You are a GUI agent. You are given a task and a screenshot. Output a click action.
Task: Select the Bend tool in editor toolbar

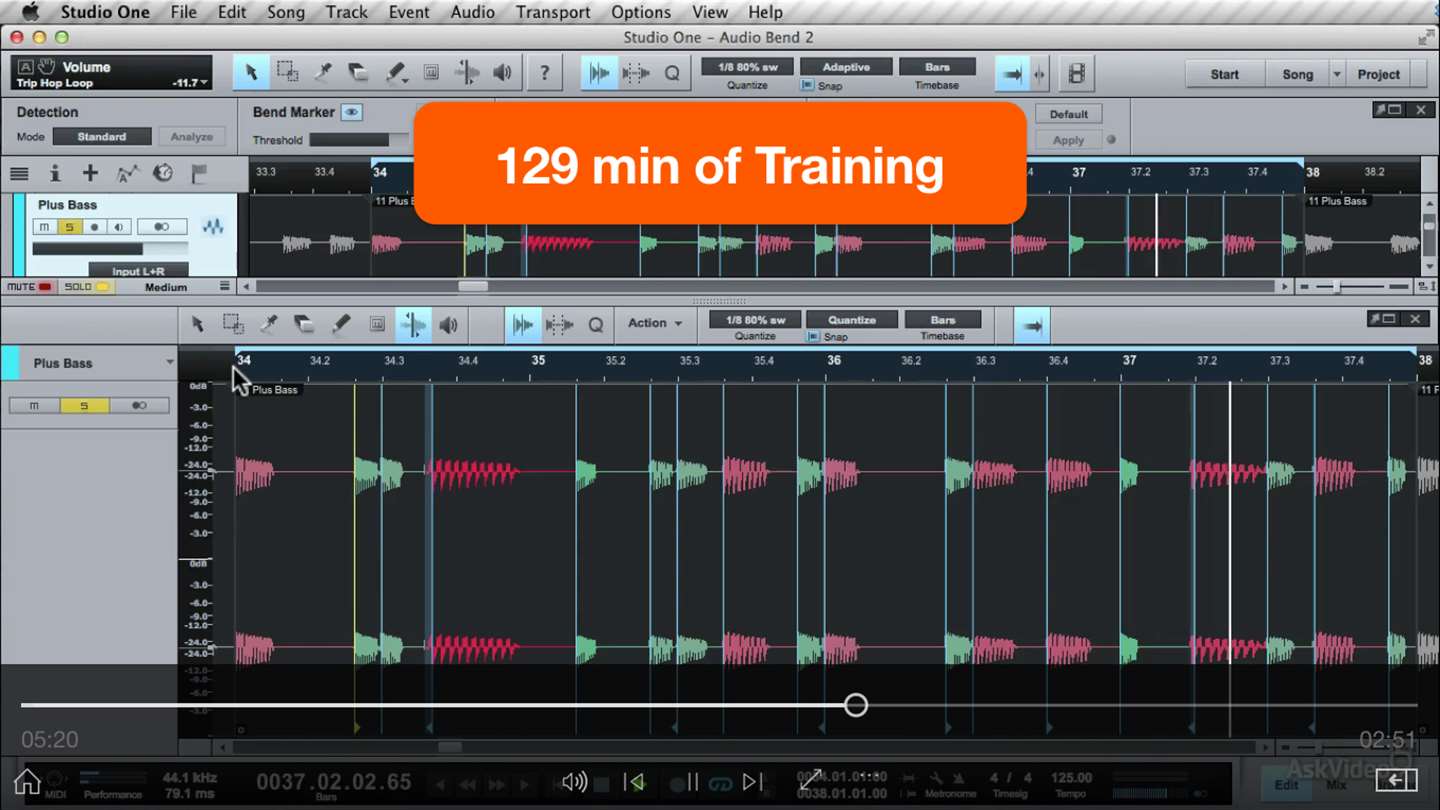click(x=413, y=324)
